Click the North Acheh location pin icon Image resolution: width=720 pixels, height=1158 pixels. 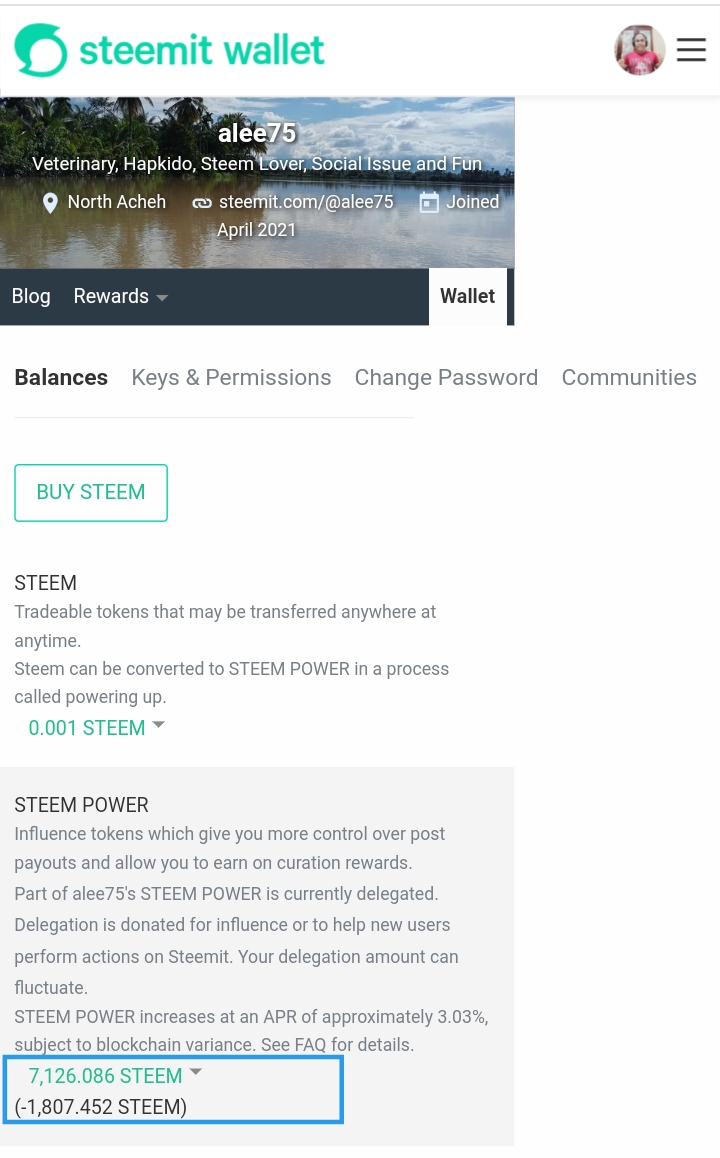[50, 203]
